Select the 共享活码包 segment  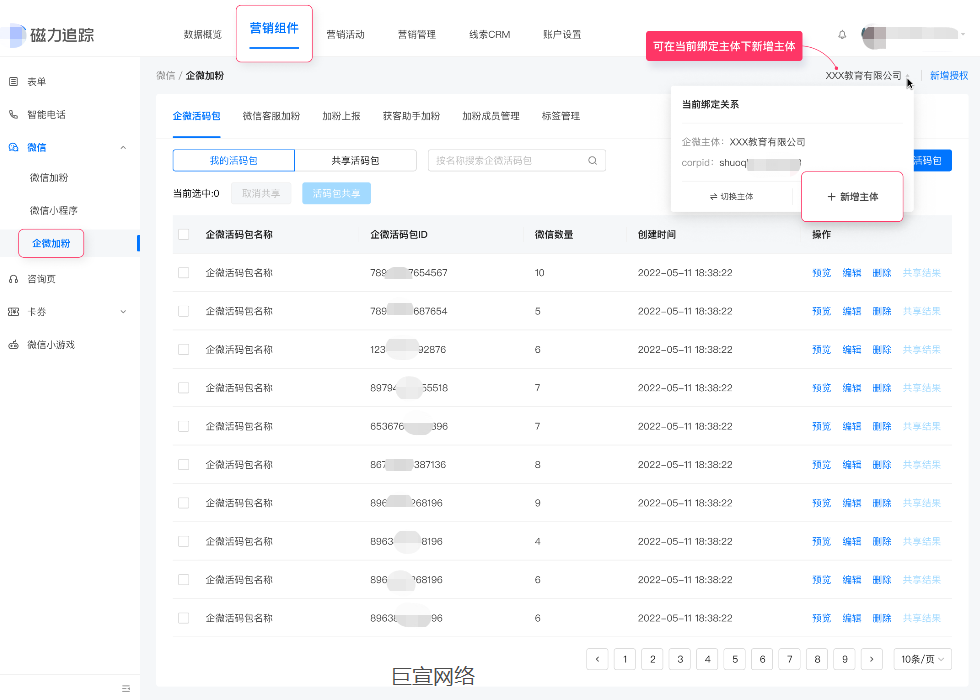click(356, 161)
